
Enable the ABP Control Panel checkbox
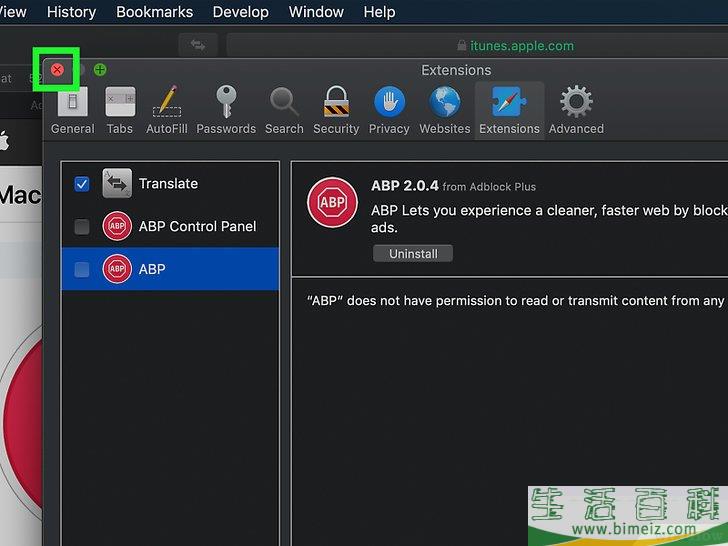82,227
